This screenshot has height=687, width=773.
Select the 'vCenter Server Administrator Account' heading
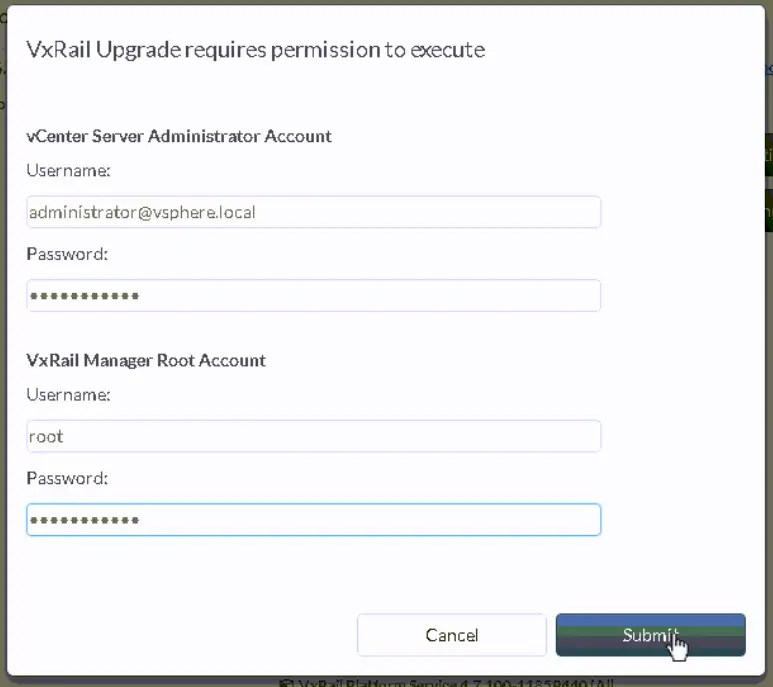click(178, 136)
